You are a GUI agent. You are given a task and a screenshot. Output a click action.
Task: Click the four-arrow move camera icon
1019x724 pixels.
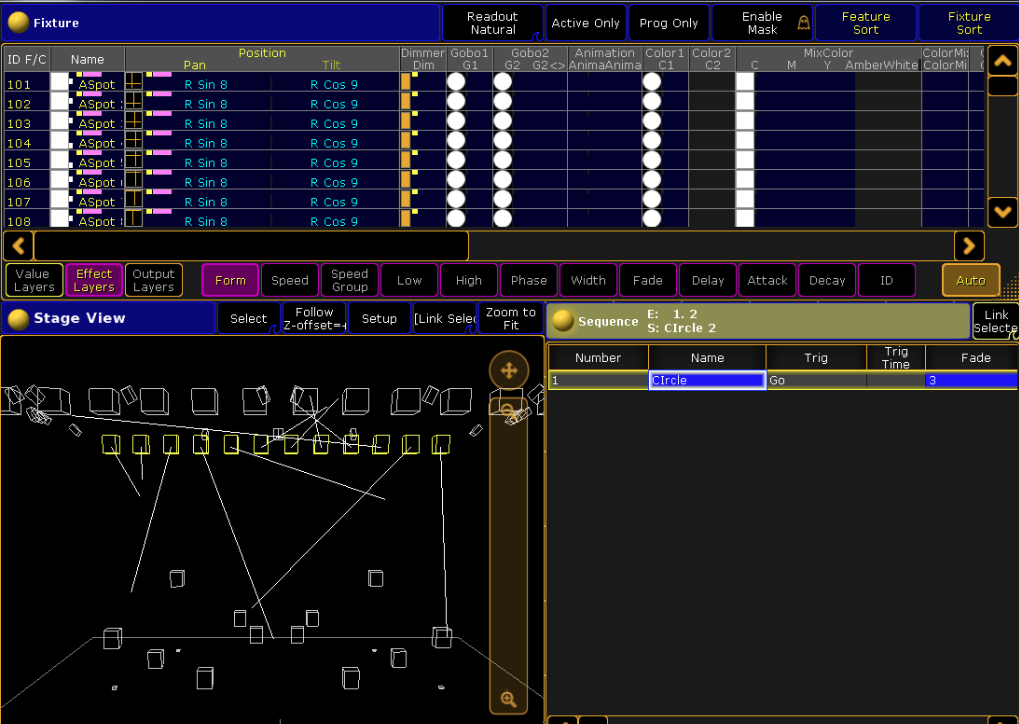tap(508, 371)
